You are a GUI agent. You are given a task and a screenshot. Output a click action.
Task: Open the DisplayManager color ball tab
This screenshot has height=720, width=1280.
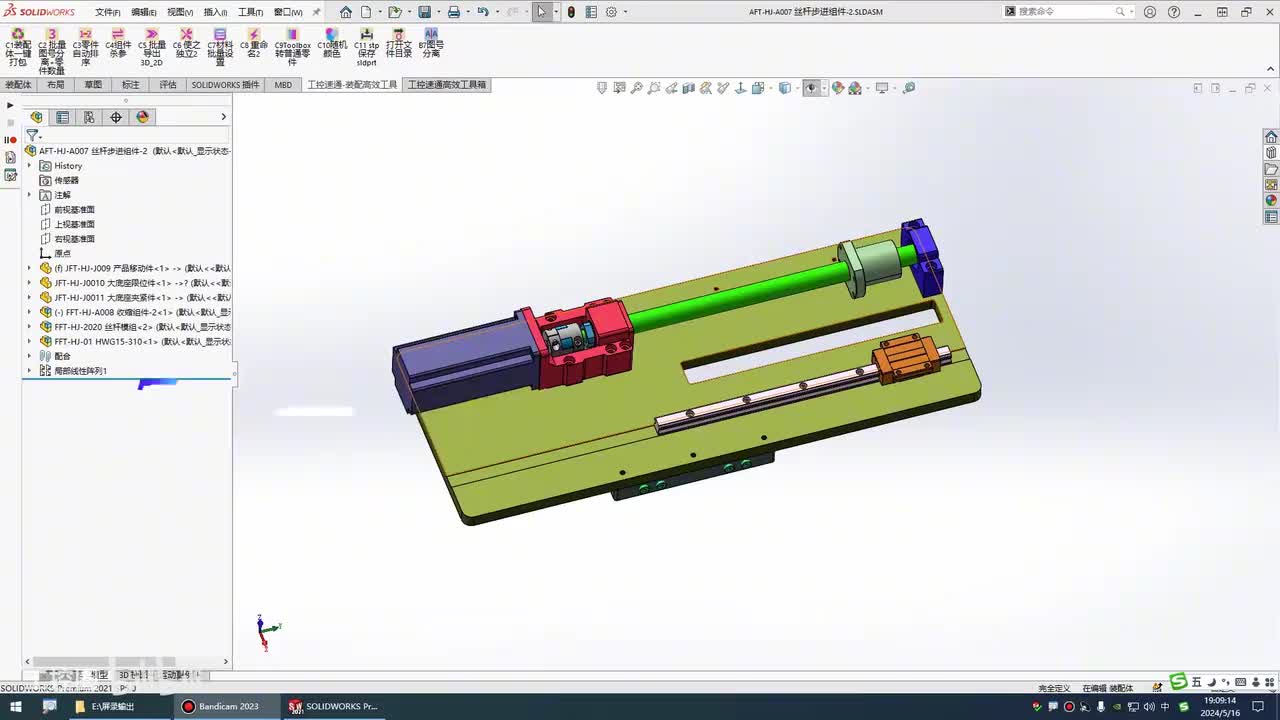143,117
